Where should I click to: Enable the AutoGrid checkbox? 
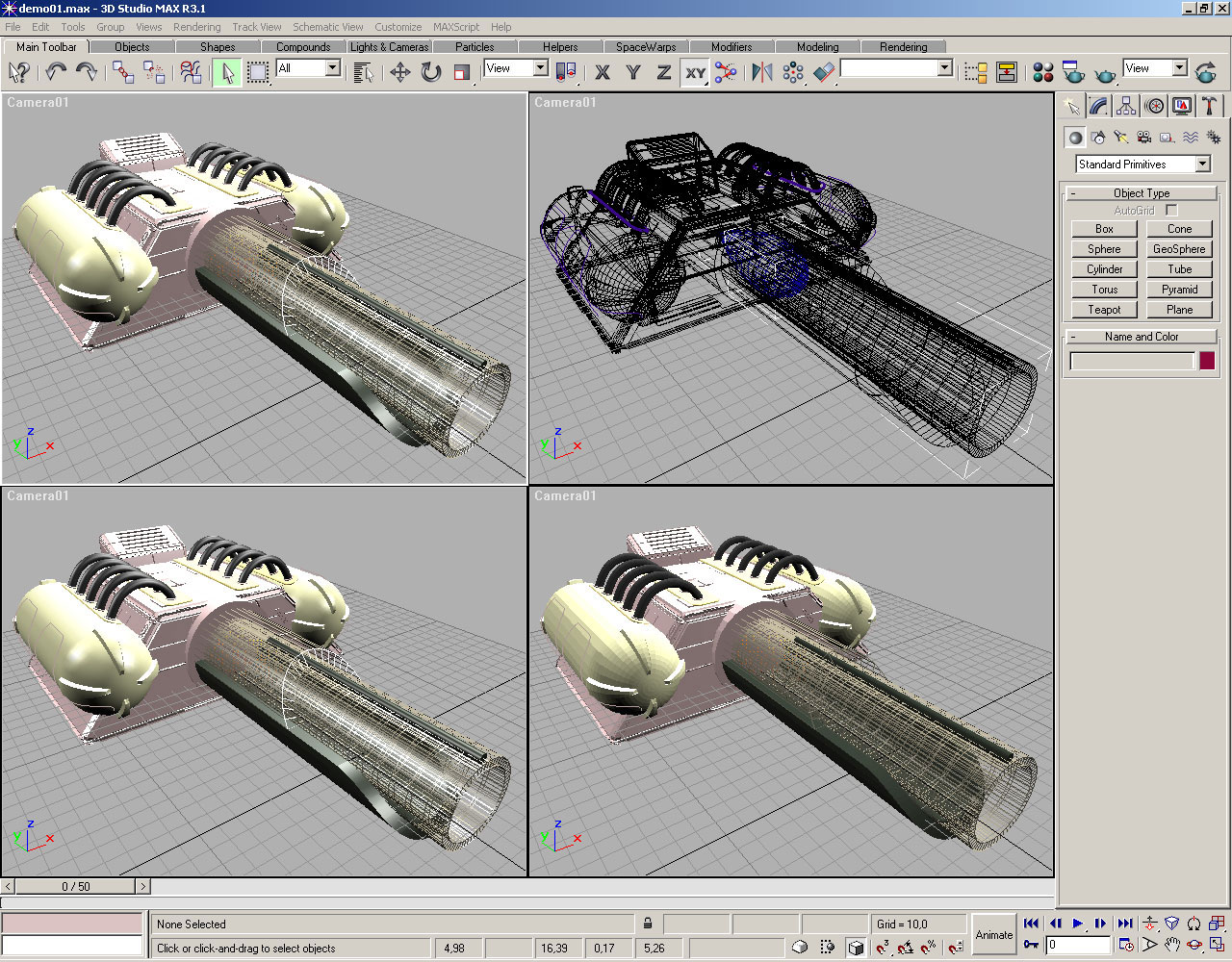[1171, 210]
